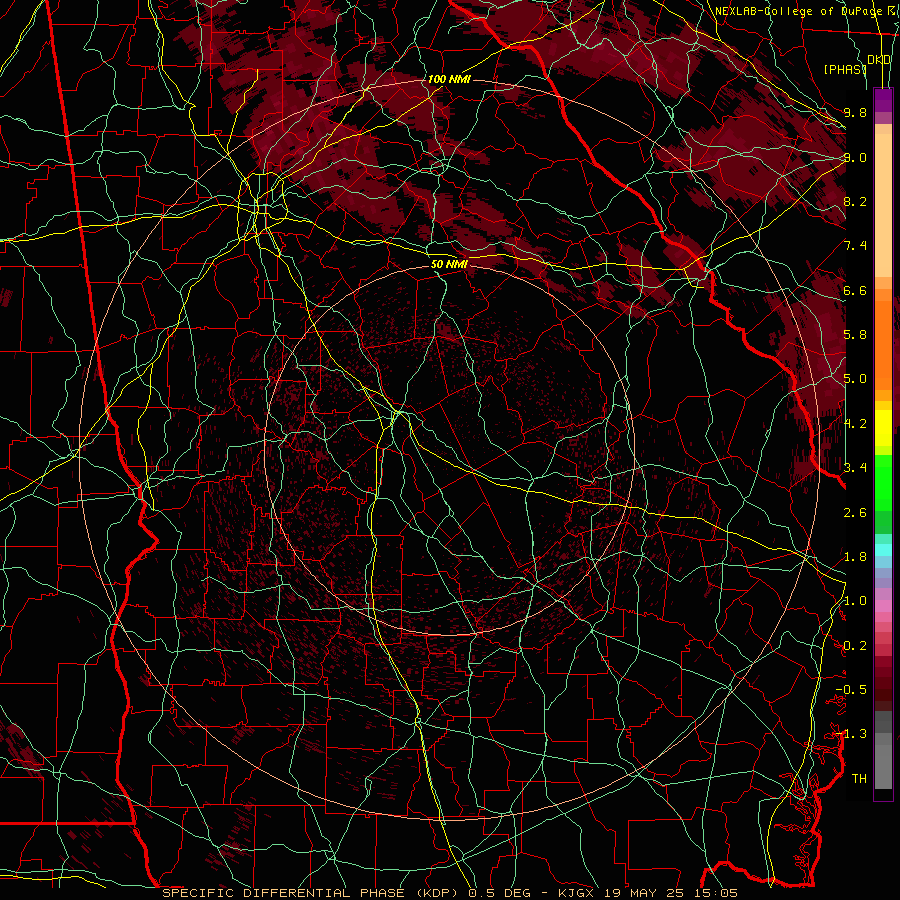This screenshot has width=900, height=900.
Task: Click the 7.4 legend value
Action: point(855,246)
